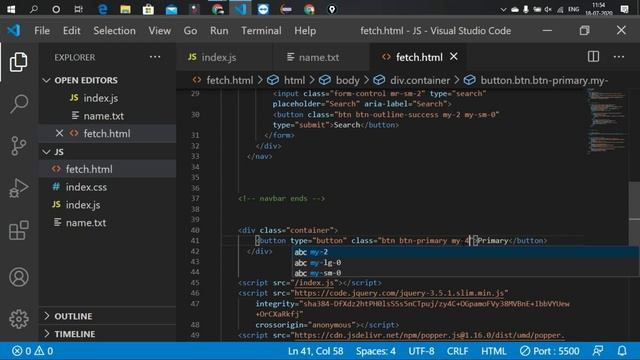
Task: Click UTF-8 encoding selector
Action: [x=422, y=351]
